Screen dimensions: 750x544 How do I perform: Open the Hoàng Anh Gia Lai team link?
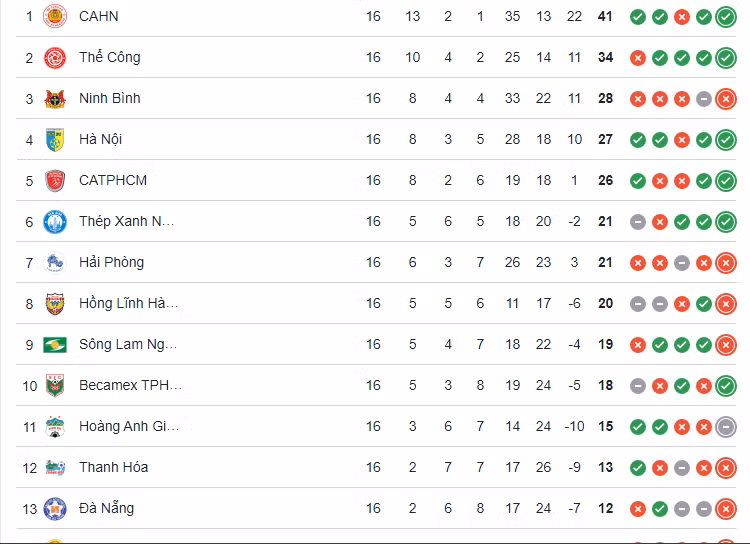(x=130, y=426)
